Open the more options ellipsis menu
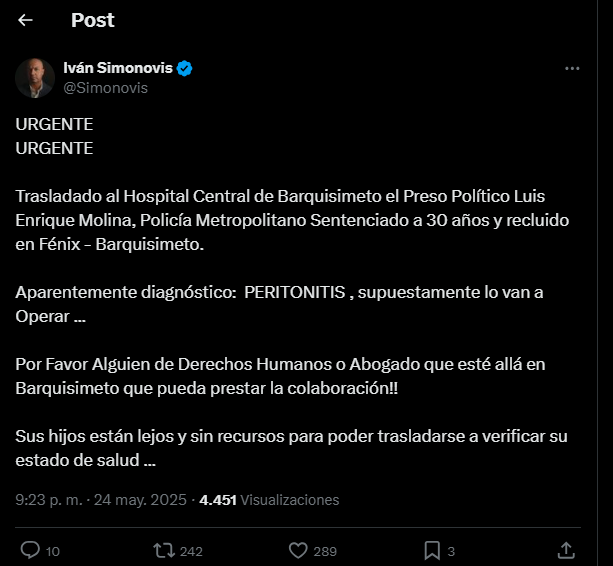Viewport: 613px width, 566px height. (572, 69)
